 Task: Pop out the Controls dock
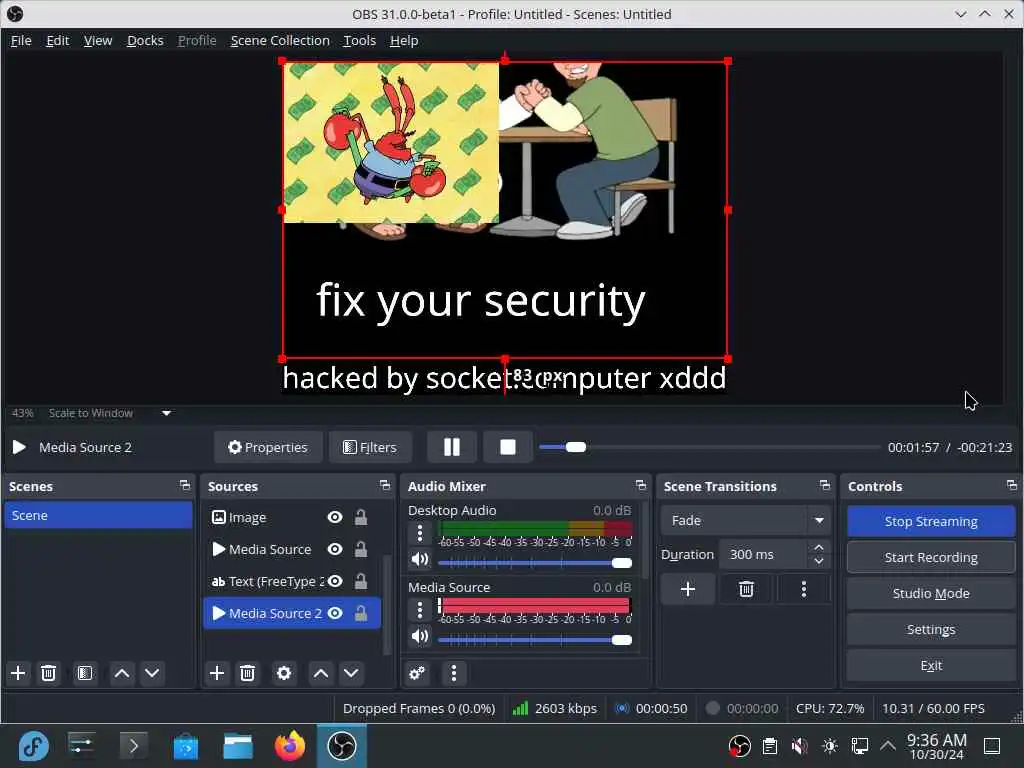[1012, 485]
